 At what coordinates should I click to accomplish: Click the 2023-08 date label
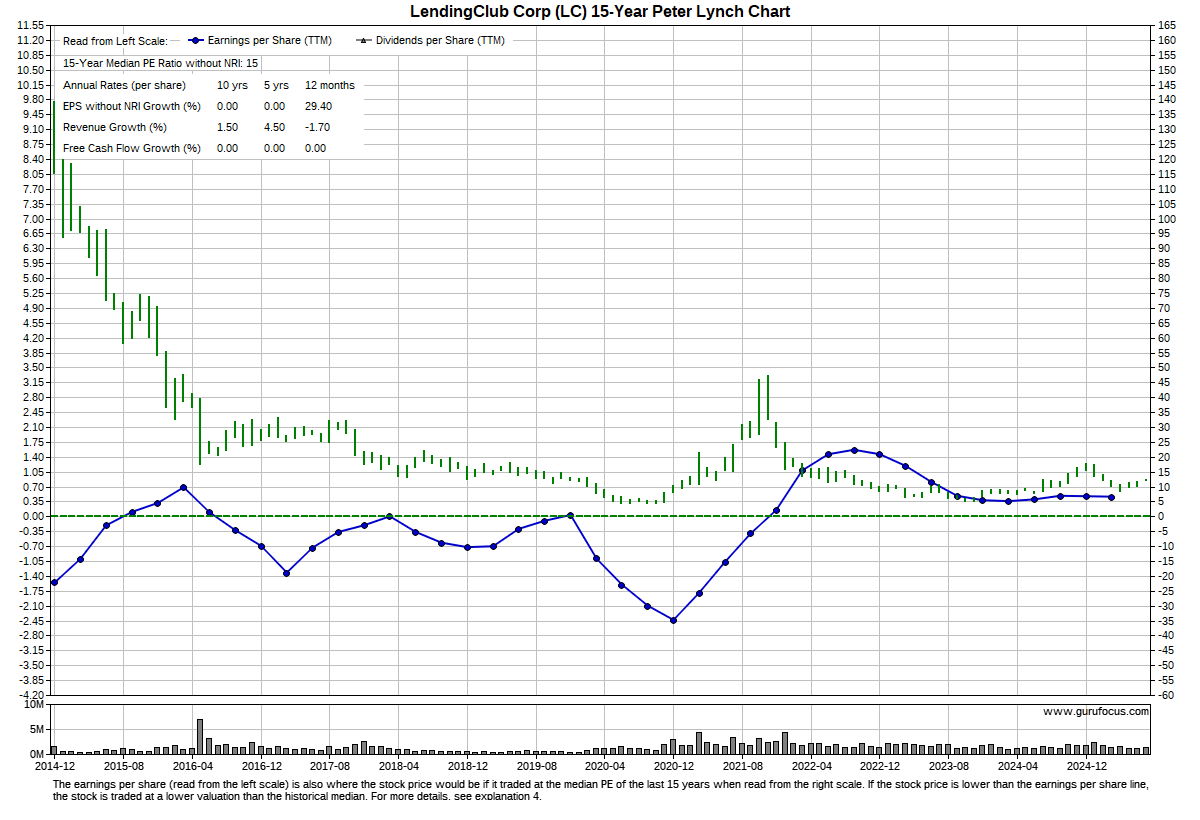coord(947,766)
